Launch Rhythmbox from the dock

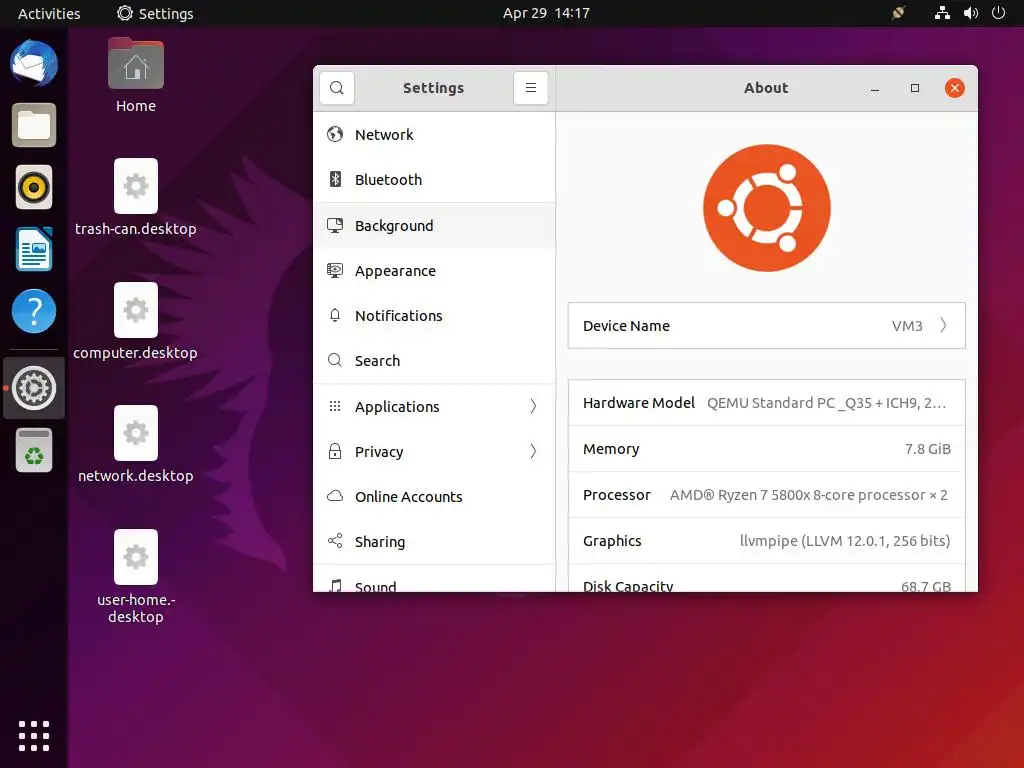pyautogui.click(x=34, y=187)
